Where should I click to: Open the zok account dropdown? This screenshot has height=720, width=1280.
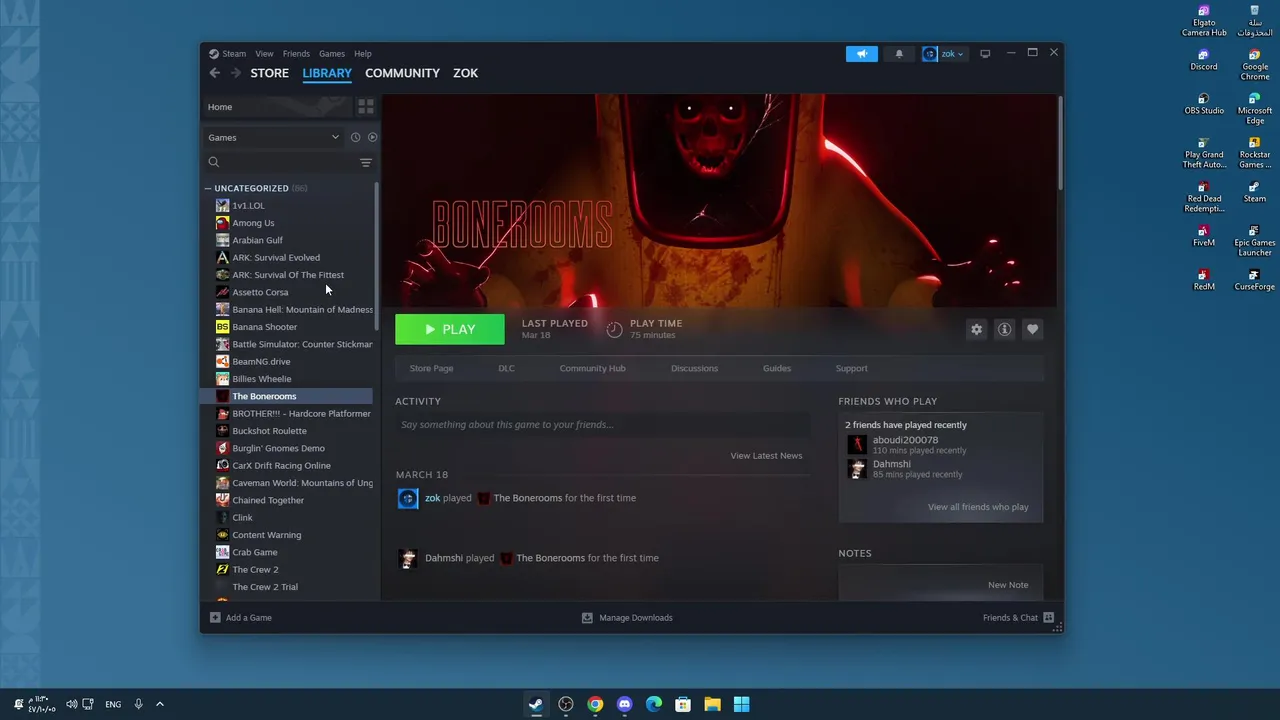coord(944,54)
